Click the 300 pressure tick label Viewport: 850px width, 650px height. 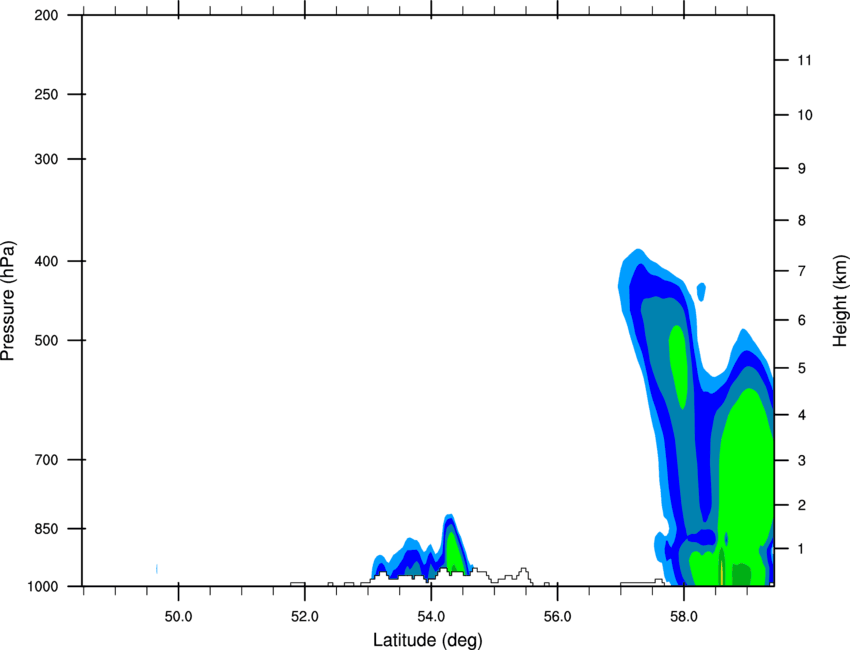coord(47,159)
